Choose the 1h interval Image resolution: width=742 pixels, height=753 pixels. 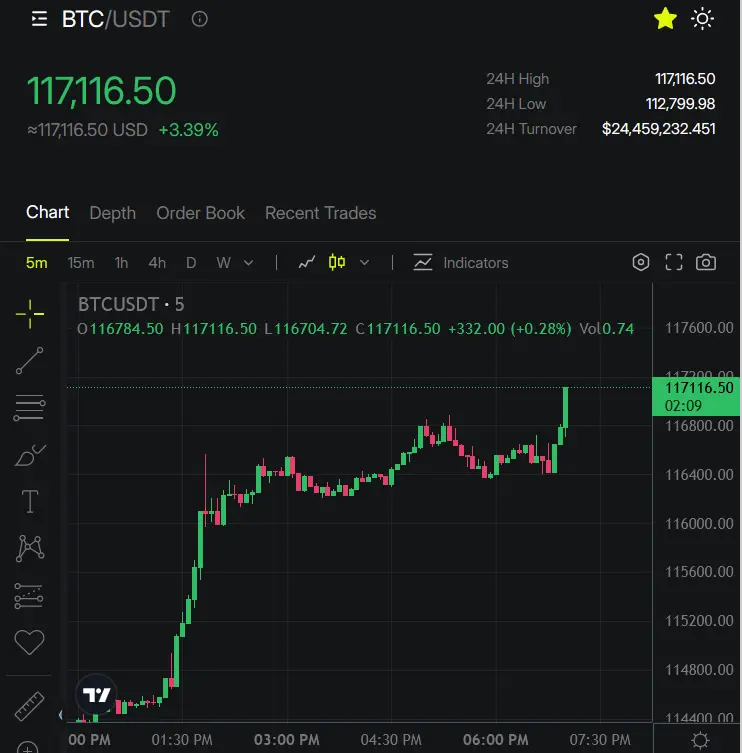pyautogui.click(x=121, y=263)
